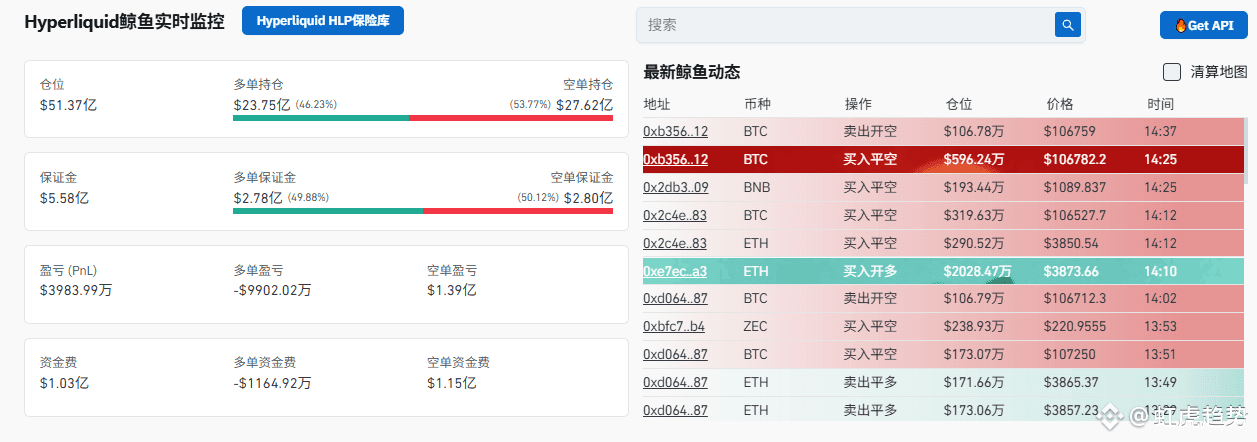
Task: Click long funding fee -$1164.92万
Action: pos(272,383)
